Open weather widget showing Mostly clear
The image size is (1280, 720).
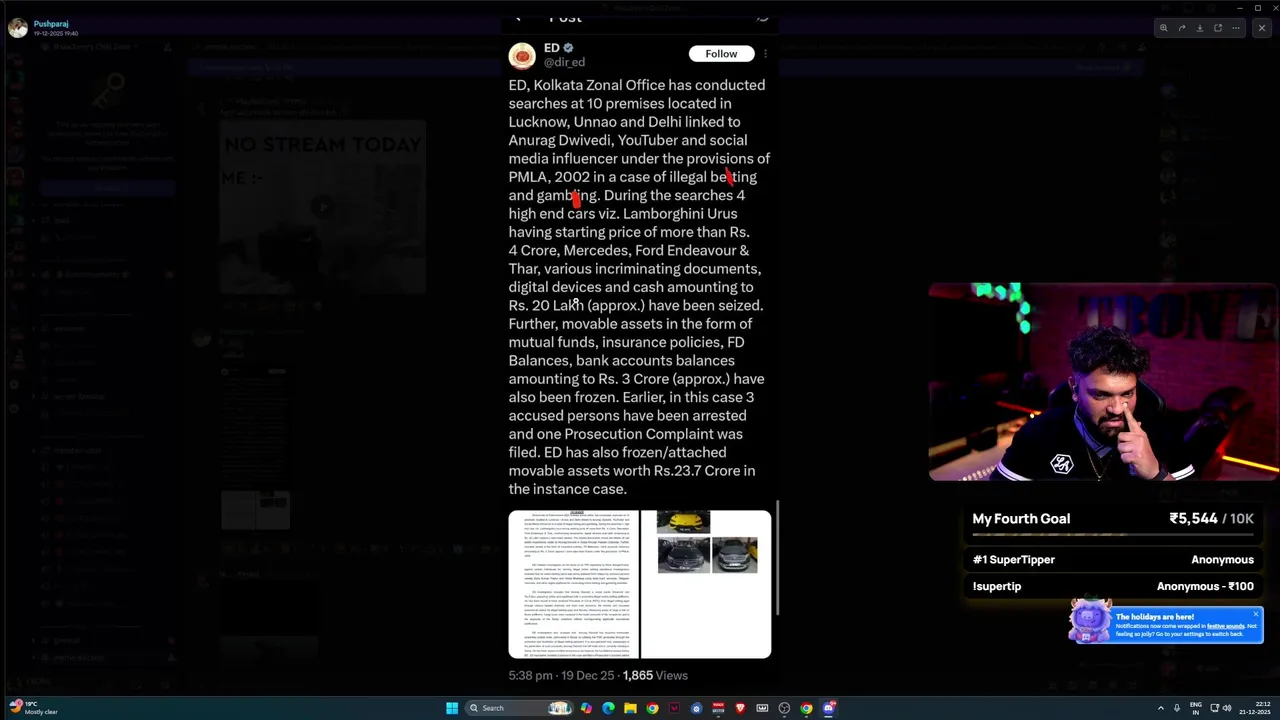pyautogui.click(x=33, y=708)
